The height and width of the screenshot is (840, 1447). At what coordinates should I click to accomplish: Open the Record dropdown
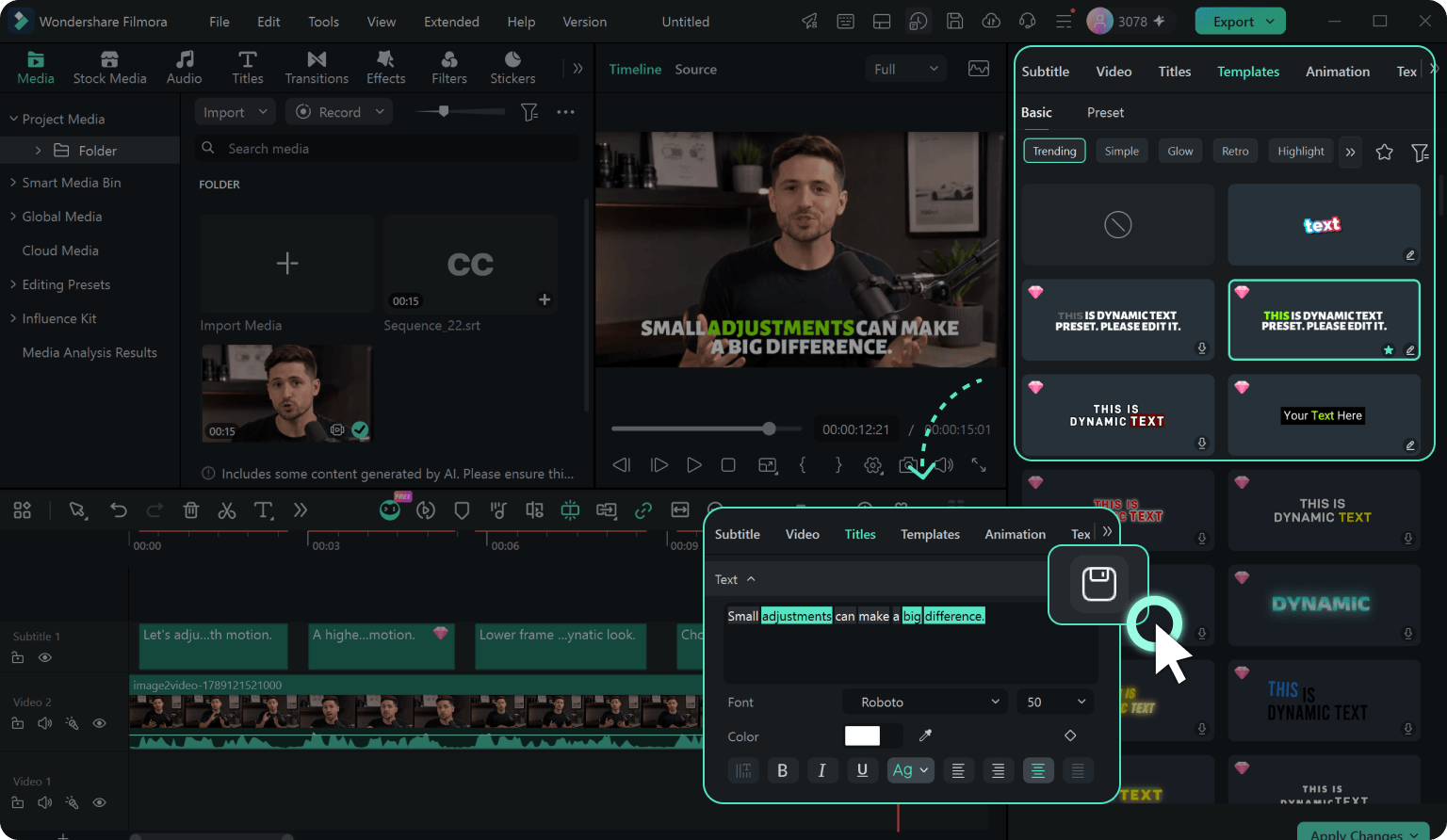click(339, 112)
